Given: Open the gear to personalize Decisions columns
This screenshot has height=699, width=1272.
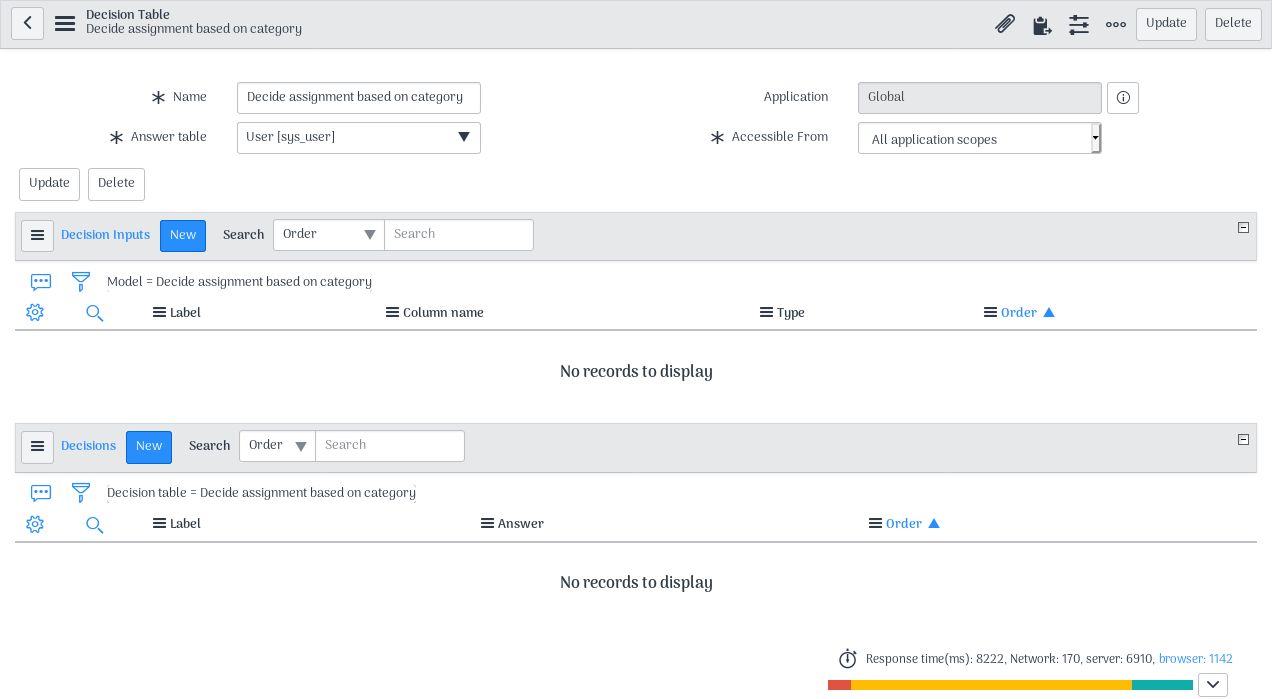Looking at the screenshot, I should point(35,524).
